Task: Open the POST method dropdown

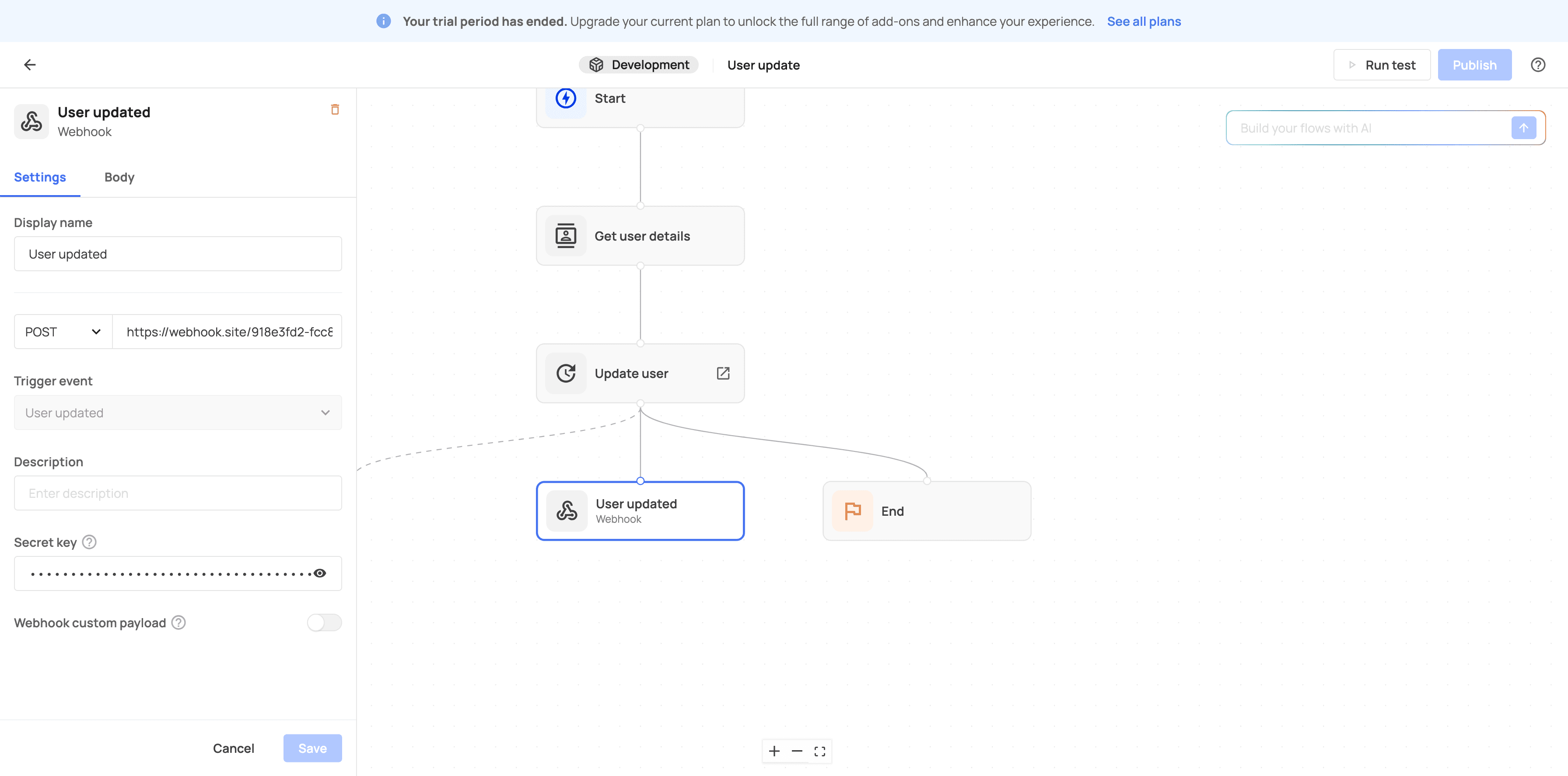Action: pos(63,332)
